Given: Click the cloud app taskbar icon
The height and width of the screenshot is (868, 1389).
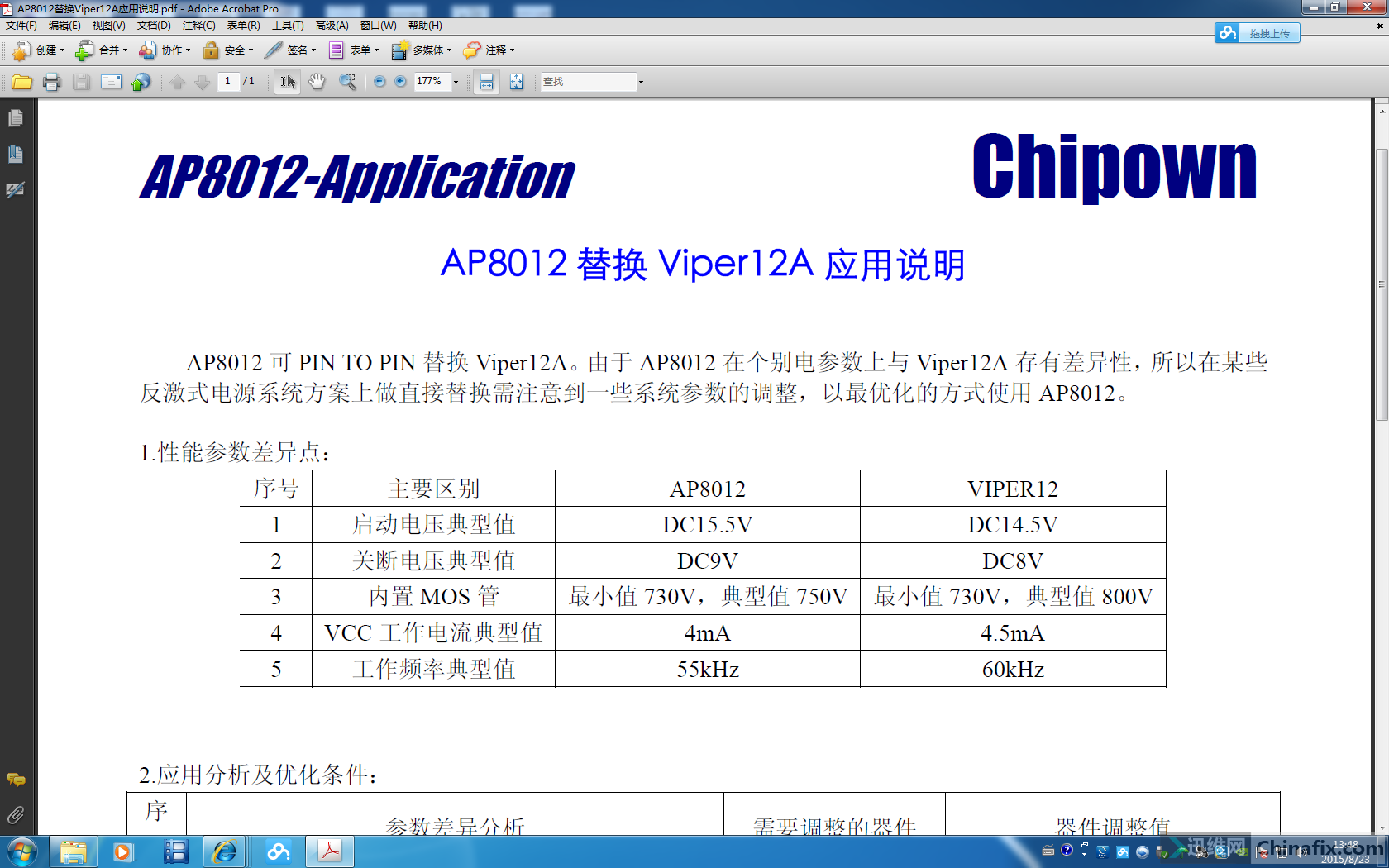Looking at the screenshot, I should (x=278, y=851).
